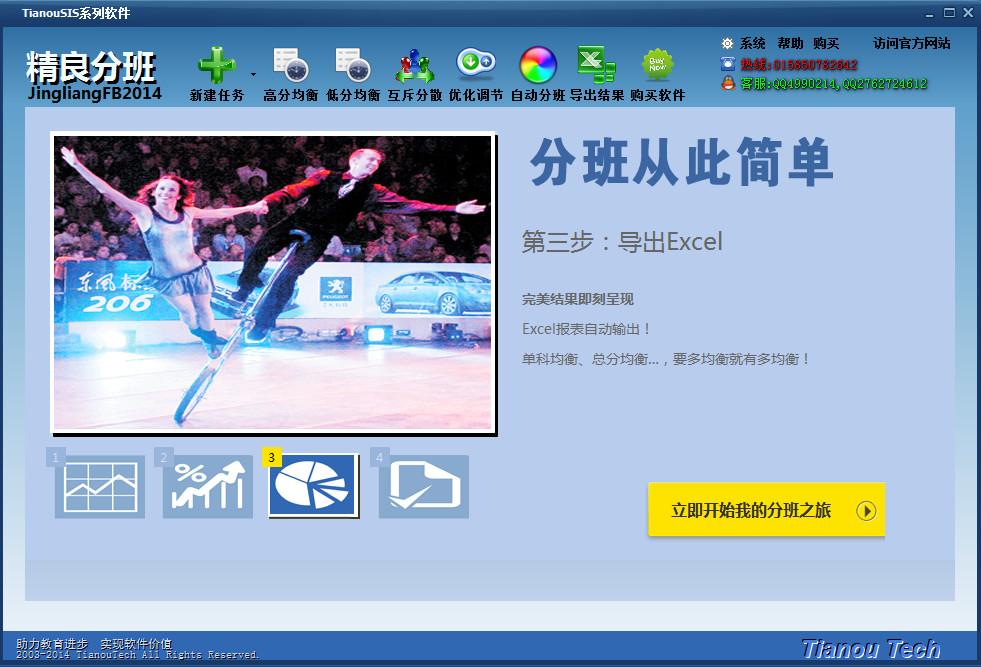Show step 2 percent growth thumbnail
Image resolution: width=981 pixels, height=667 pixels.
[x=208, y=486]
